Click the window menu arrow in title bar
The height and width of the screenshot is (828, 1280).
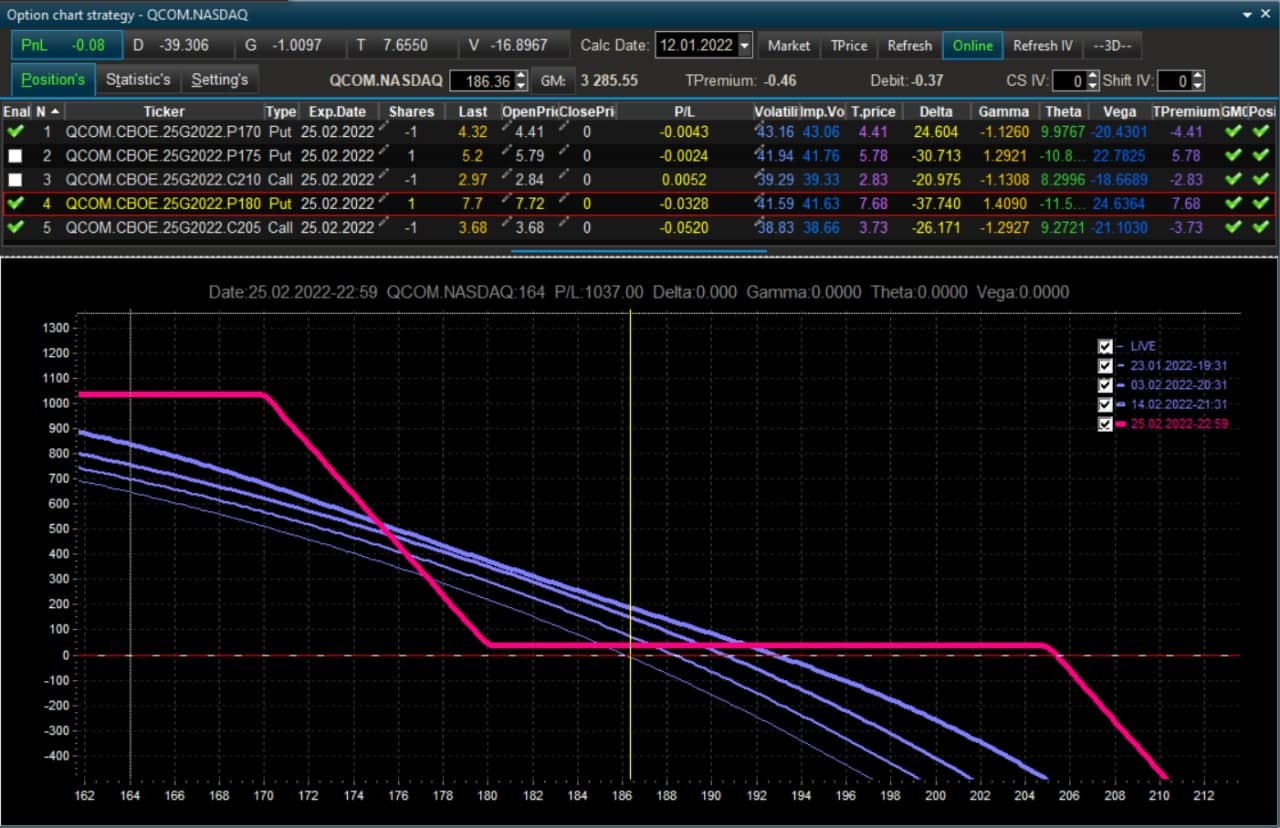click(x=1248, y=15)
